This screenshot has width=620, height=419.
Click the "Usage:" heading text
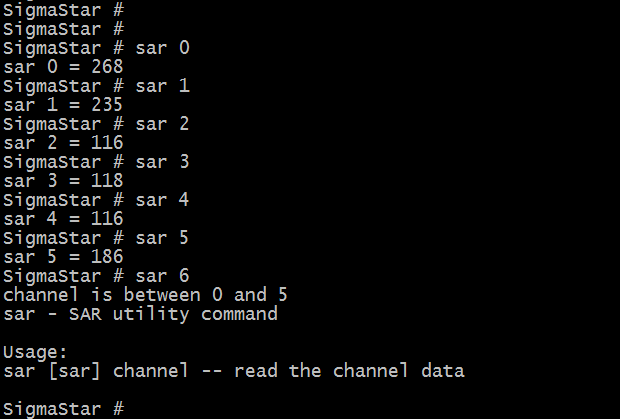[x=32, y=351]
